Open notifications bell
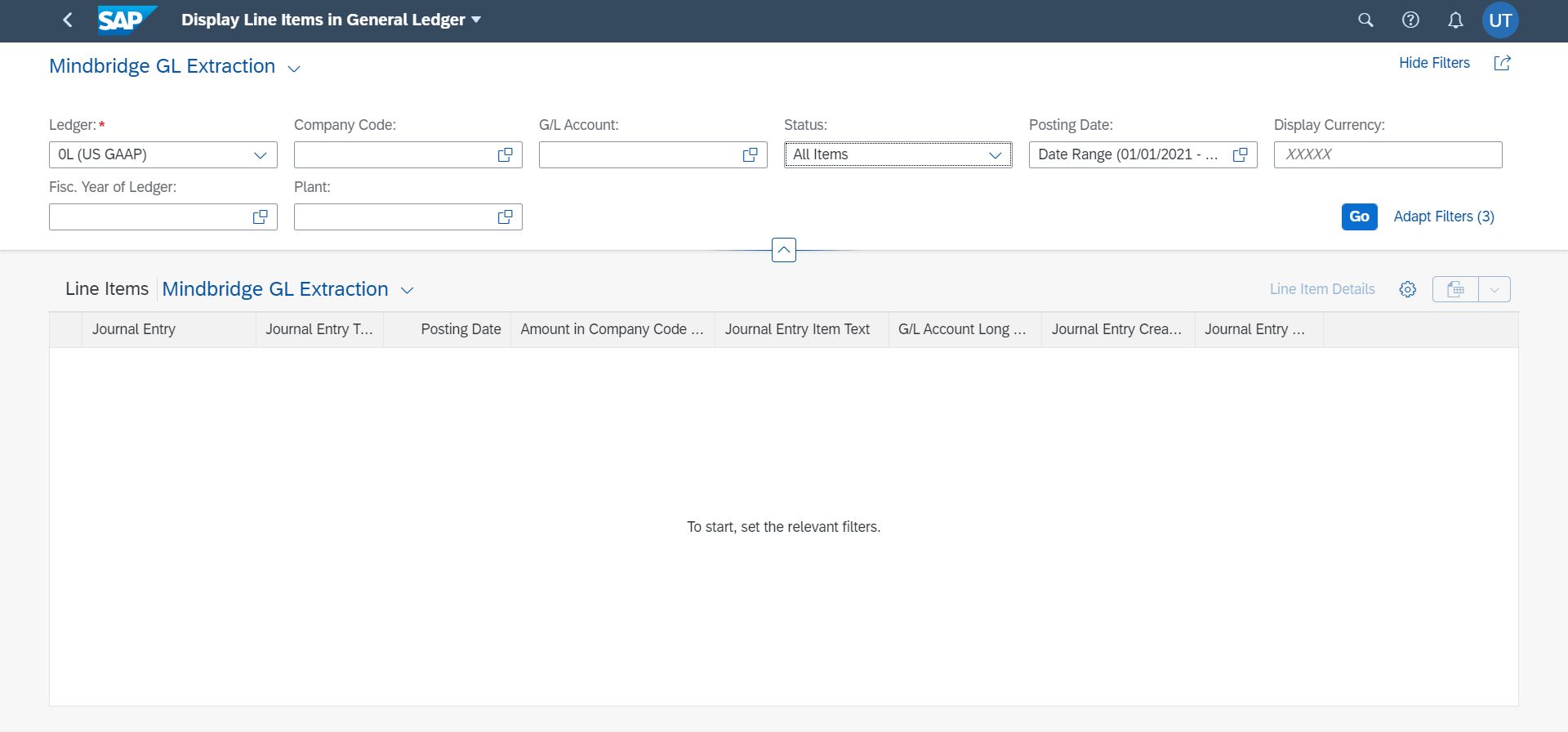The height and width of the screenshot is (732, 1568). pos(1455,20)
